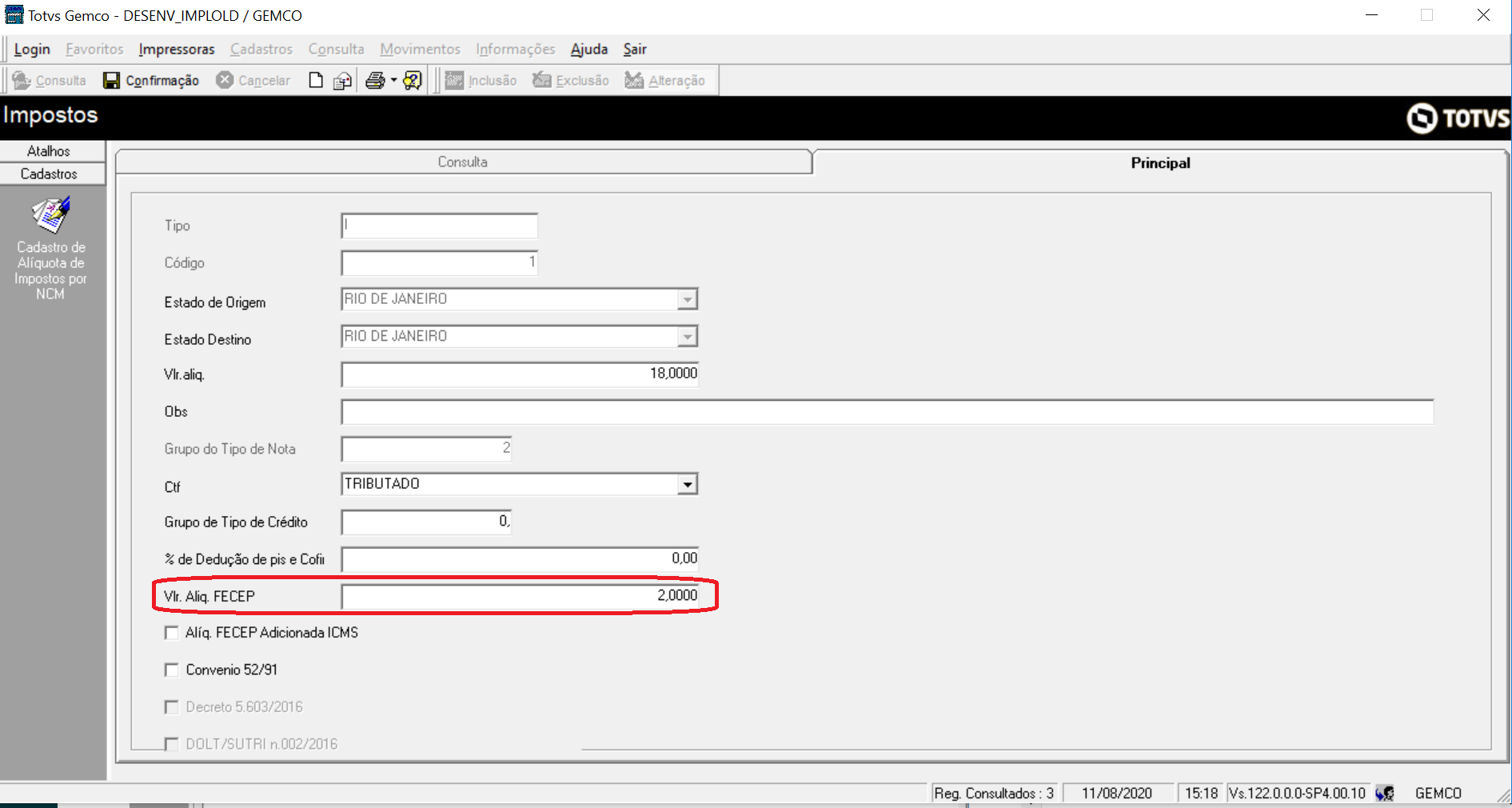This screenshot has width=1512, height=808.
Task: Open the Login menu
Action: pos(32,49)
